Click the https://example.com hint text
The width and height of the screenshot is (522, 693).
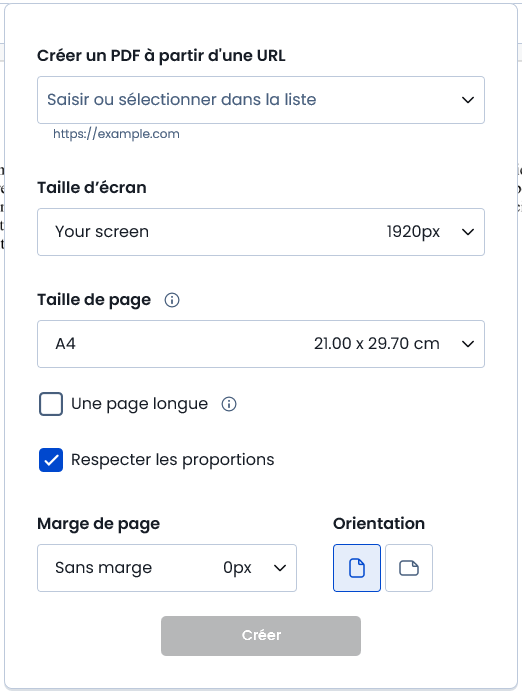[116, 134]
